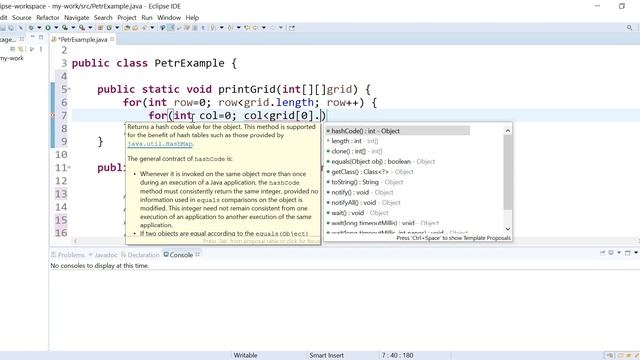Open the Help menu
The width and height of the screenshot is (640, 360).
pyautogui.click(x=192, y=18)
